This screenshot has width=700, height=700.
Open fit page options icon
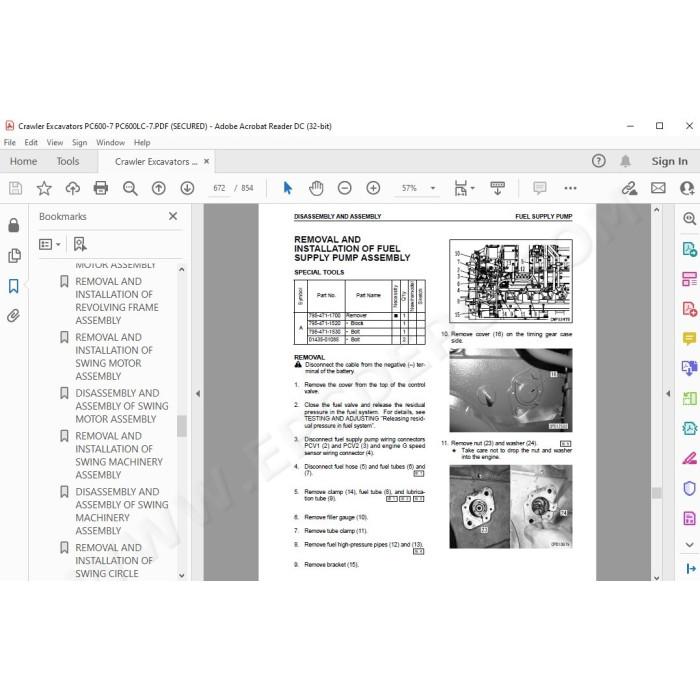464,188
